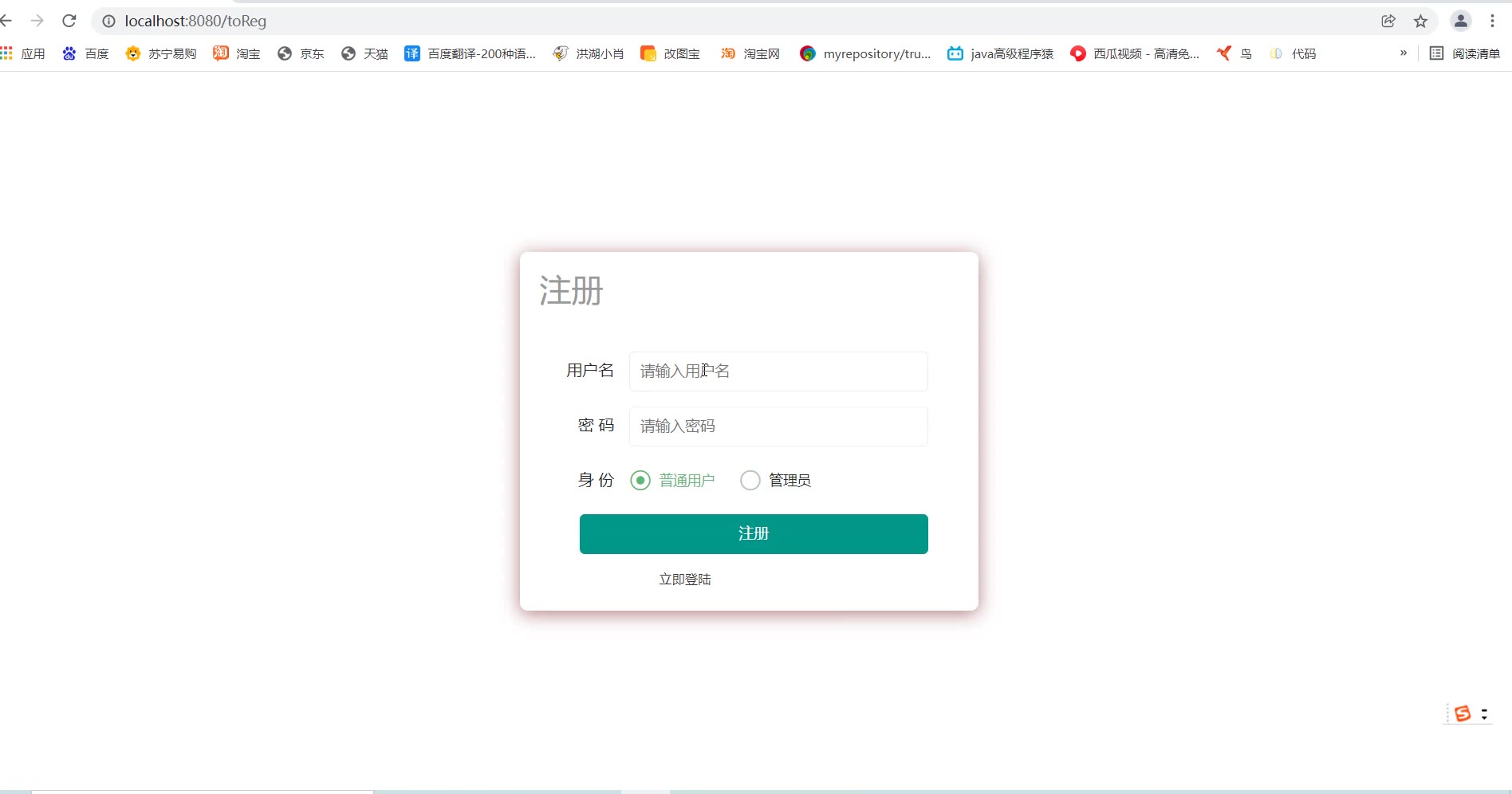
Task: Expand hidden bookmarks with » chevron
Action: [x=1404, y=53]
